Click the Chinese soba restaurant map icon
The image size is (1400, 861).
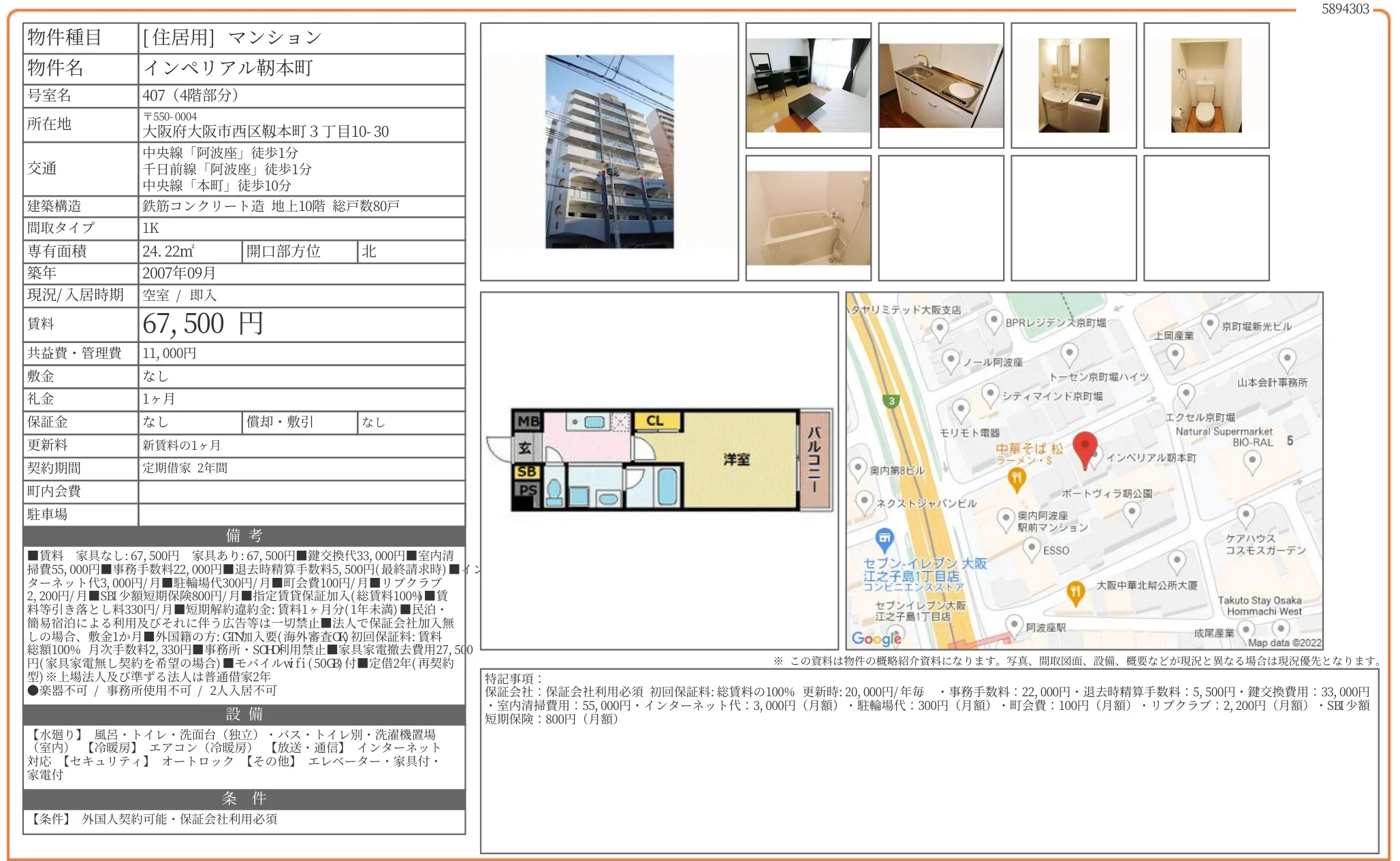tap(1016, 478)
